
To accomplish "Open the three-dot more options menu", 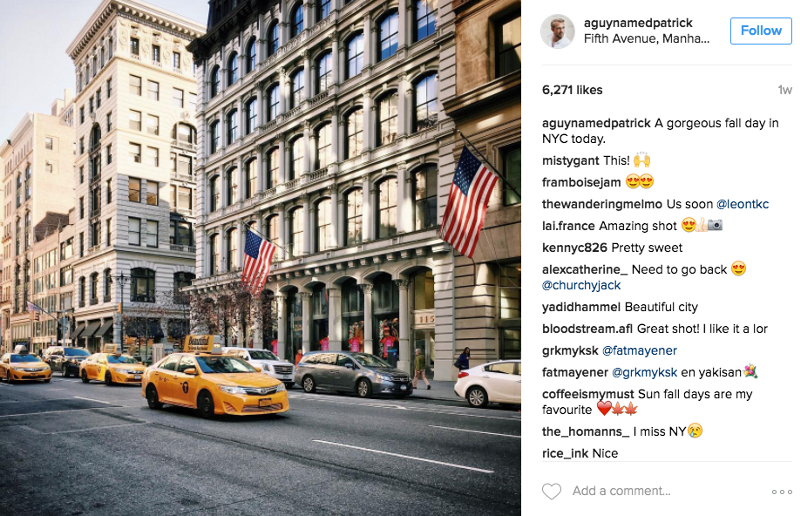I will pos(781,492).
